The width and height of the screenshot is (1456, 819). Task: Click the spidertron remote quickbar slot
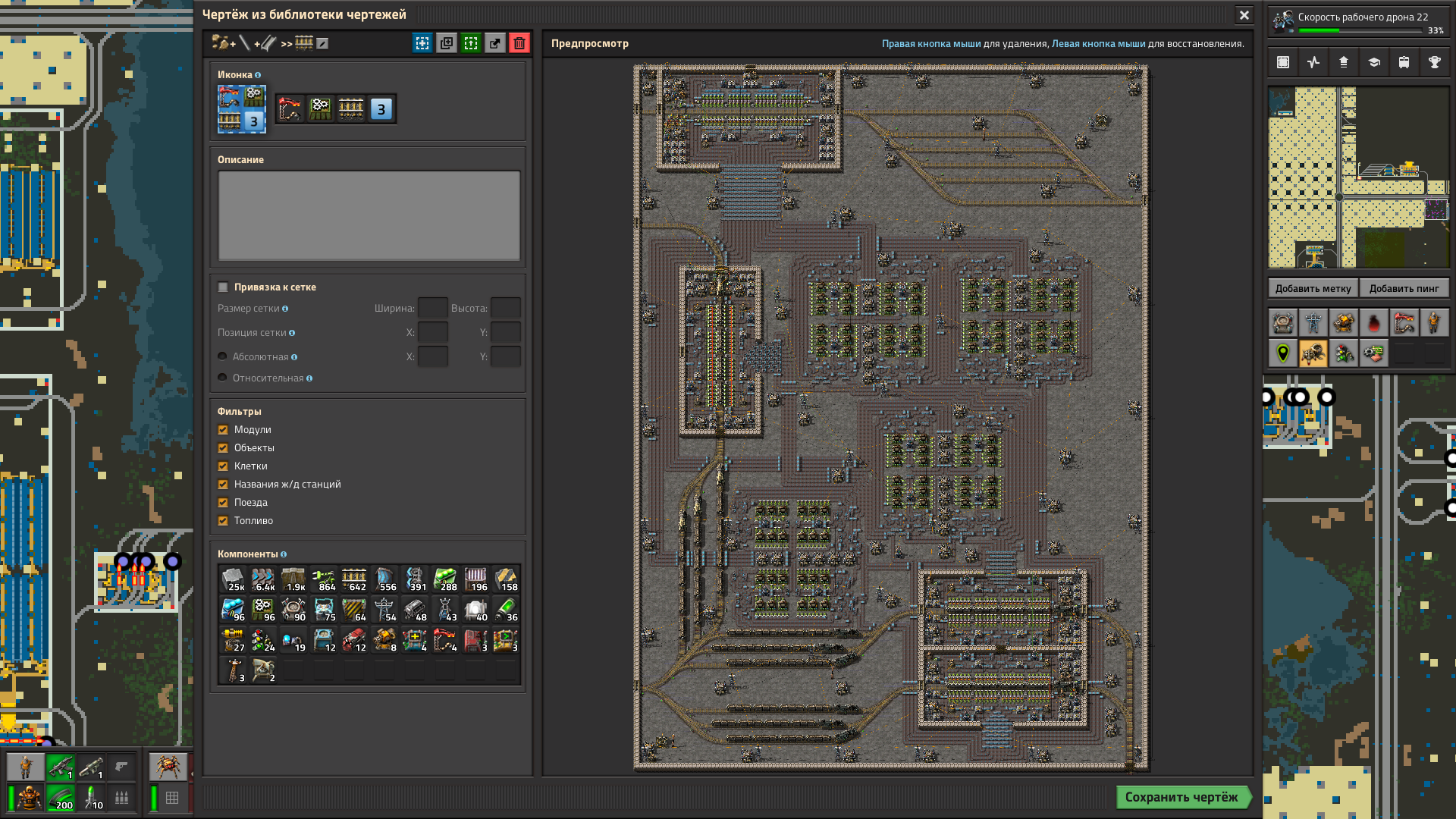[x=168, y=767]
